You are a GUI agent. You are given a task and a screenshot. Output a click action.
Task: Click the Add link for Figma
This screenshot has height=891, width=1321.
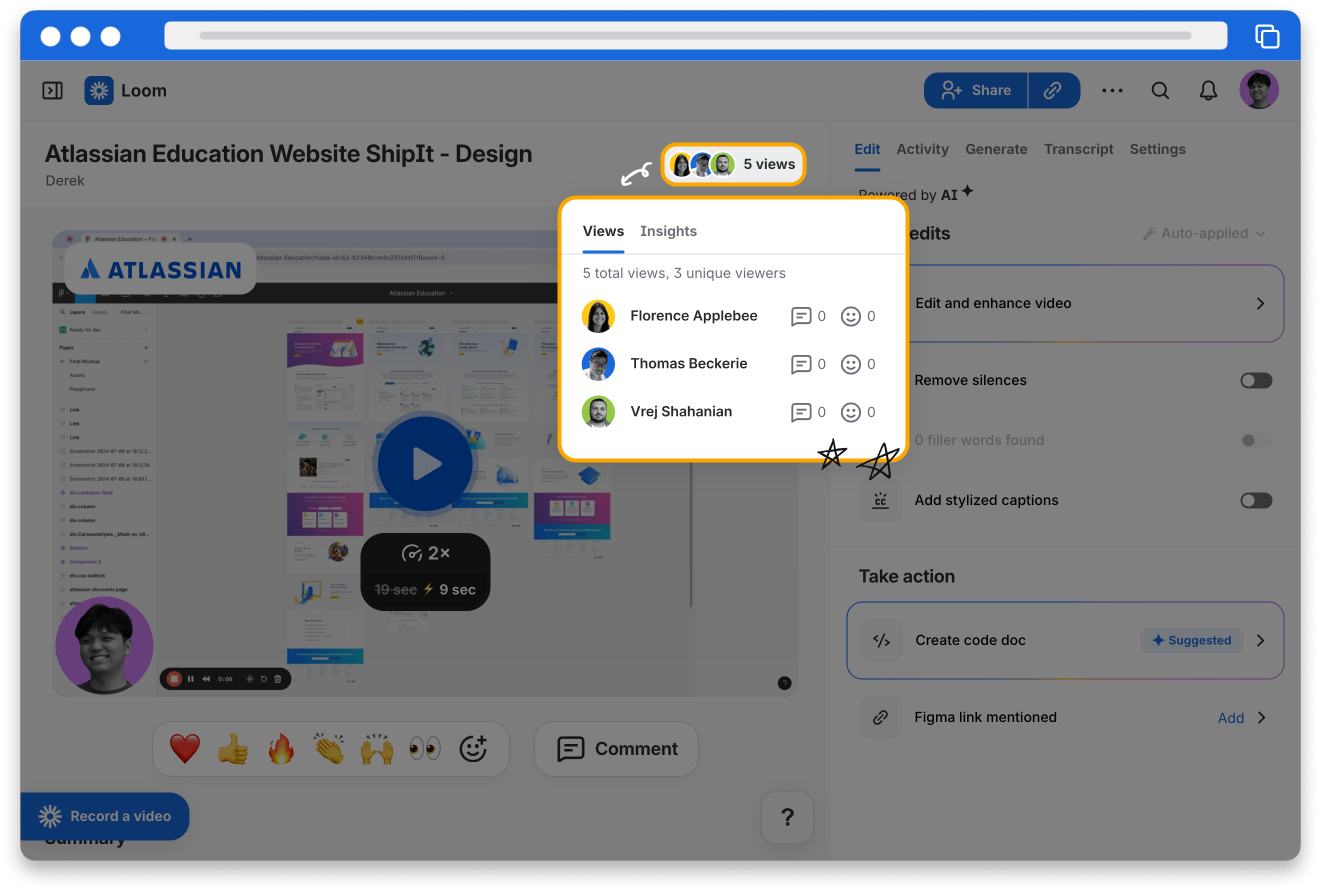[x=1231, y=718]
